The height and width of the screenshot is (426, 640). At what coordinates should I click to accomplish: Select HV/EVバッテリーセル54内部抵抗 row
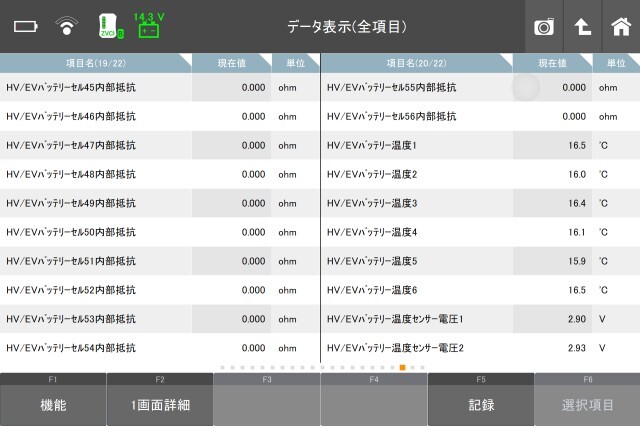point(160,348)
